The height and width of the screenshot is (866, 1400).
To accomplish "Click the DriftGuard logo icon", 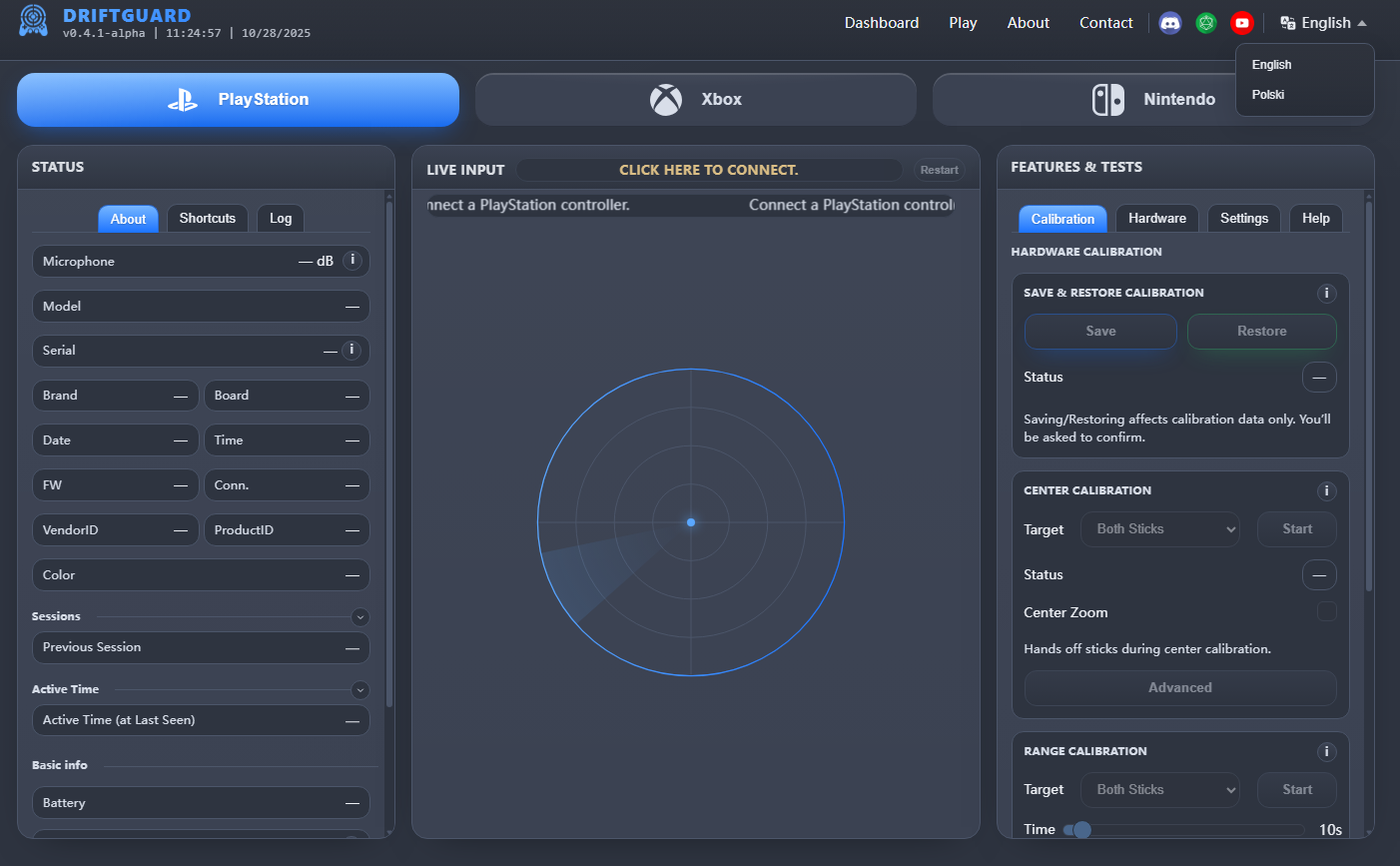I will pyautogui.click(x=33, y=21).
